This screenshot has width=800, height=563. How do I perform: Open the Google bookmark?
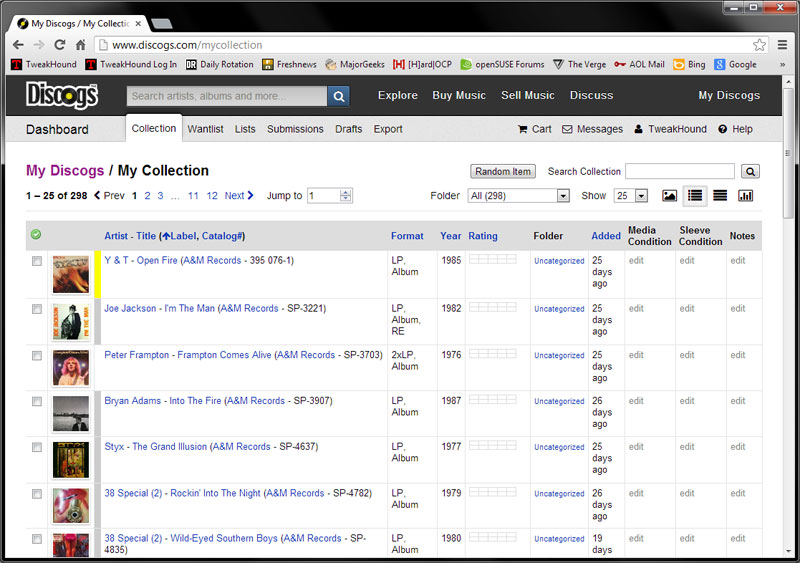click(x=735, y=64)
